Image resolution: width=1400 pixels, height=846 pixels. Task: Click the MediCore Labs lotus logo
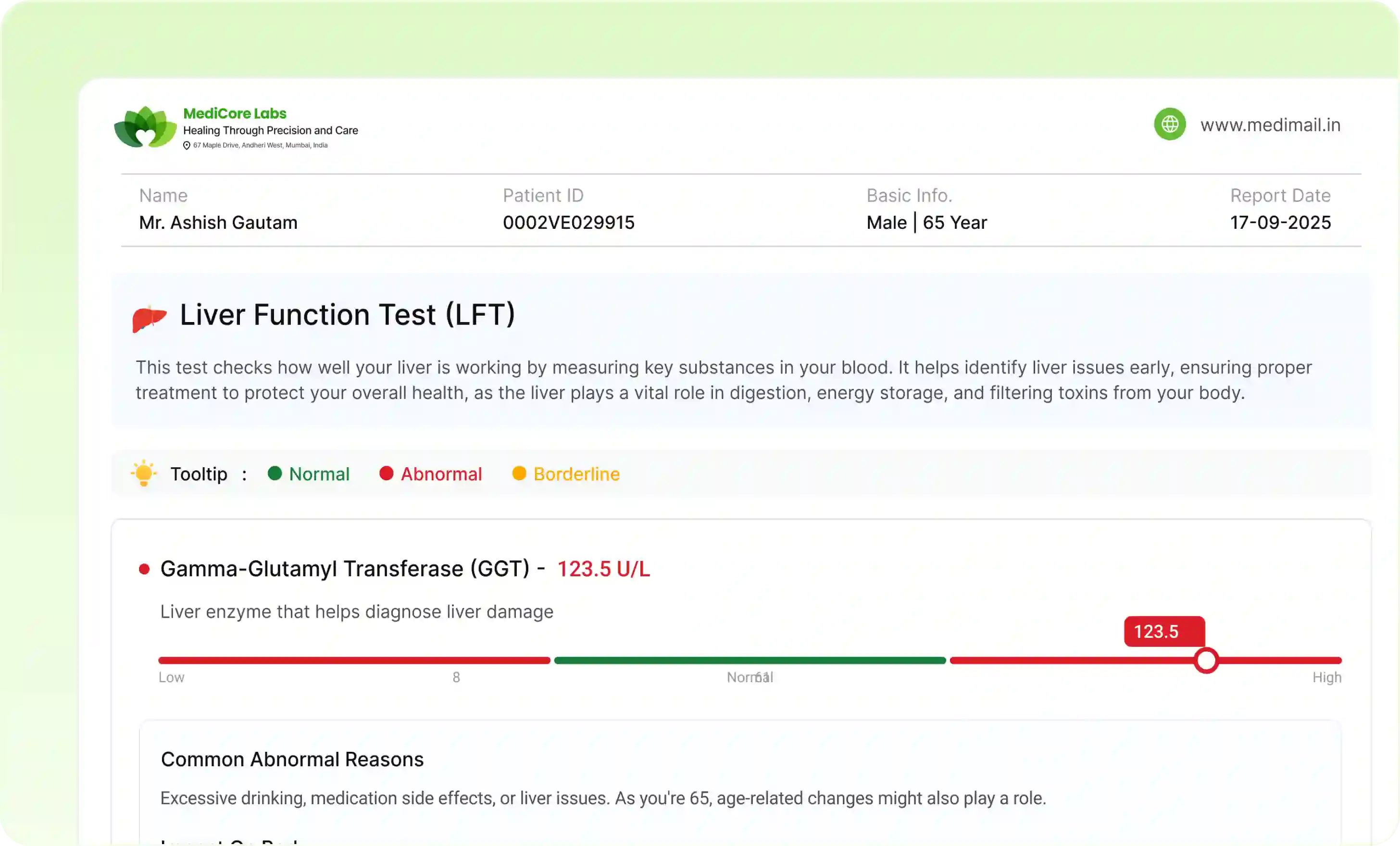(x=146, y=127)
